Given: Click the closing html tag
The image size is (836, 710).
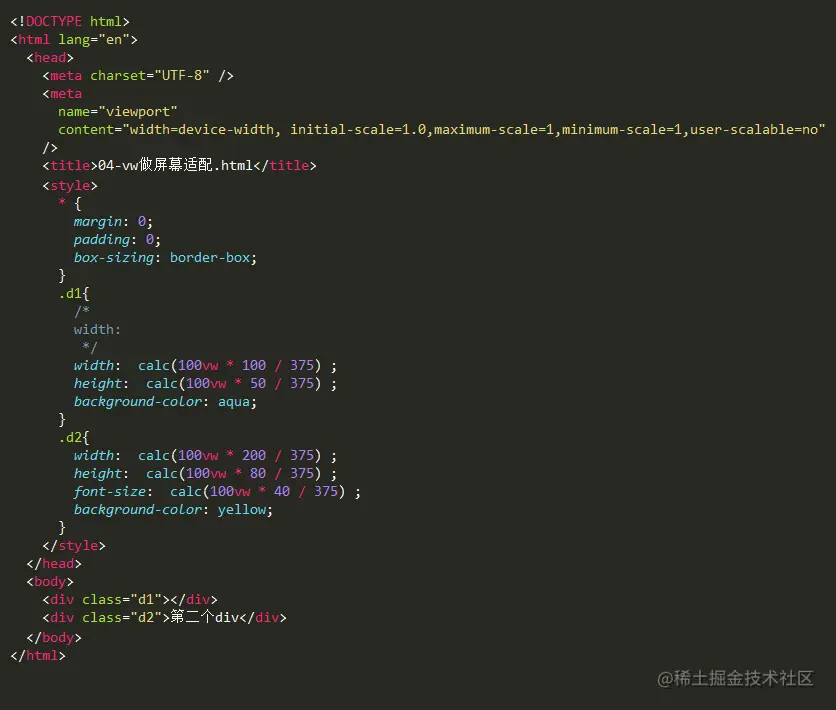Looking at the screenshot, I should tap(38, 656).
